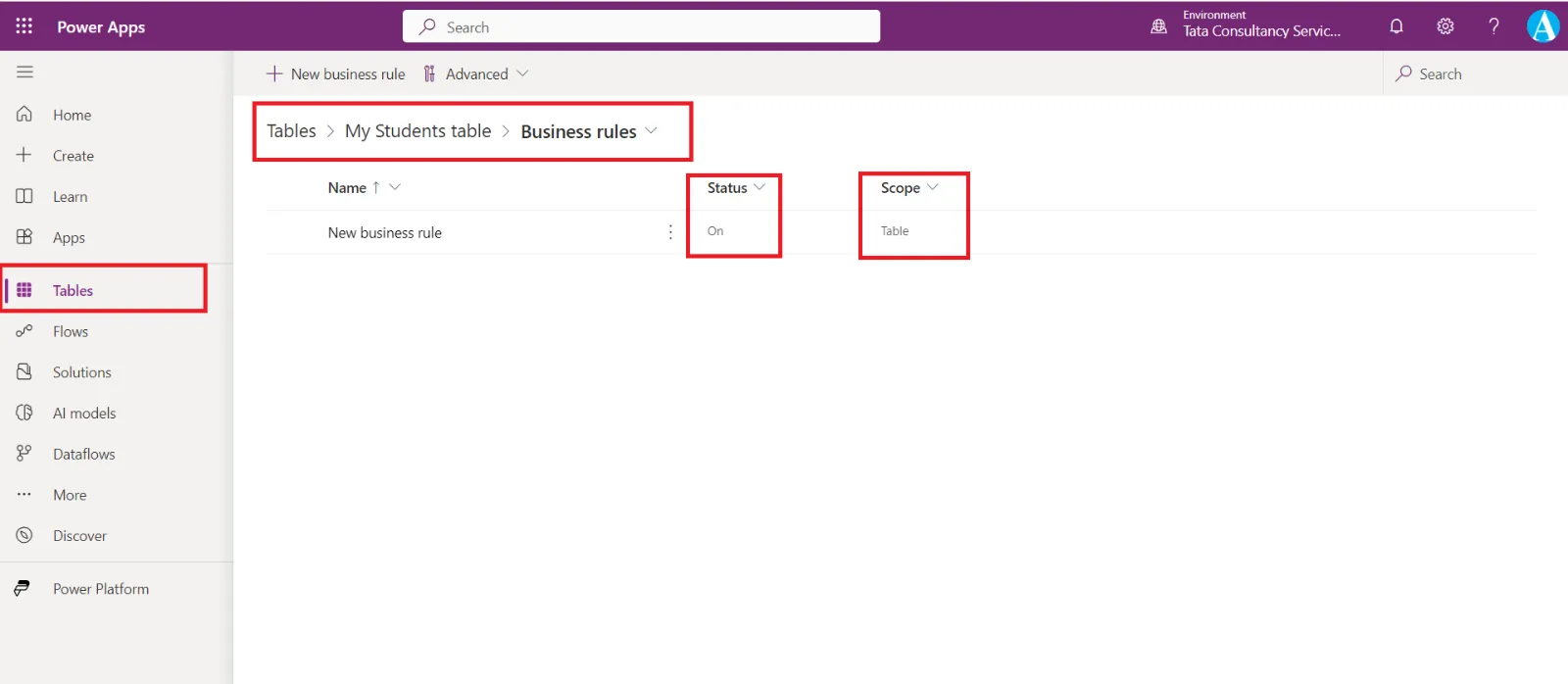Click the Power Platform icon
This screenshot has width=1568, height=684.
pos(22,588)
